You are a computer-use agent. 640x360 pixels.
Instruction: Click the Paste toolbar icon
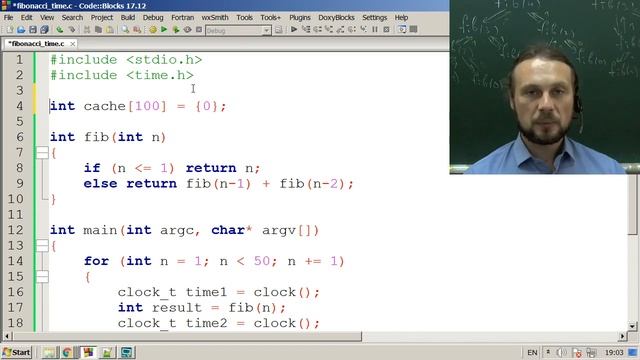(x=110, y=30)
